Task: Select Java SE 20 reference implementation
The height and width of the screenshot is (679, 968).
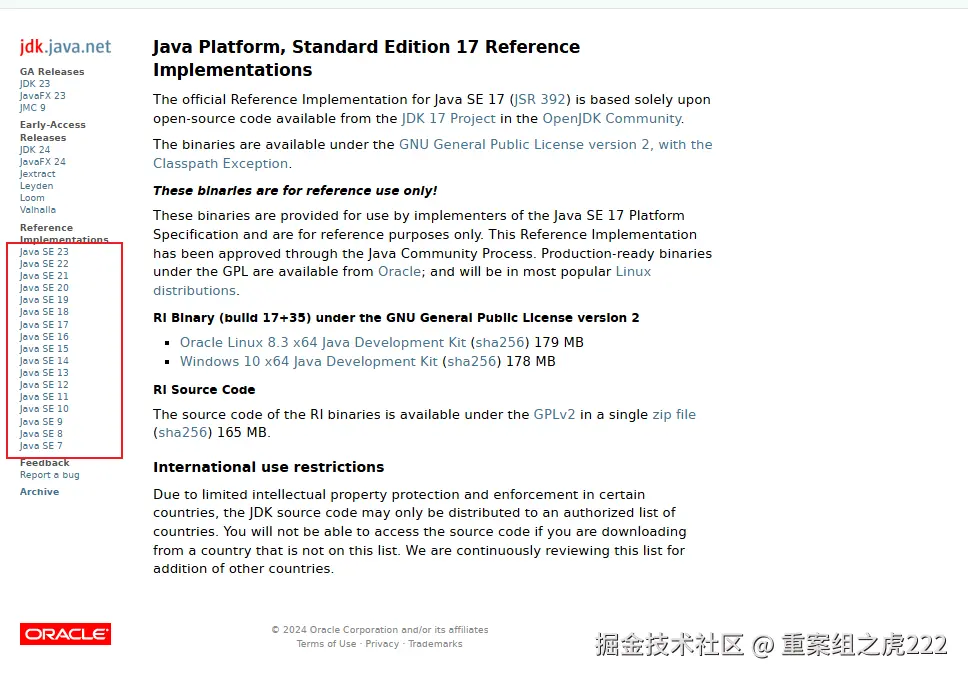Action: coord(44,288)
